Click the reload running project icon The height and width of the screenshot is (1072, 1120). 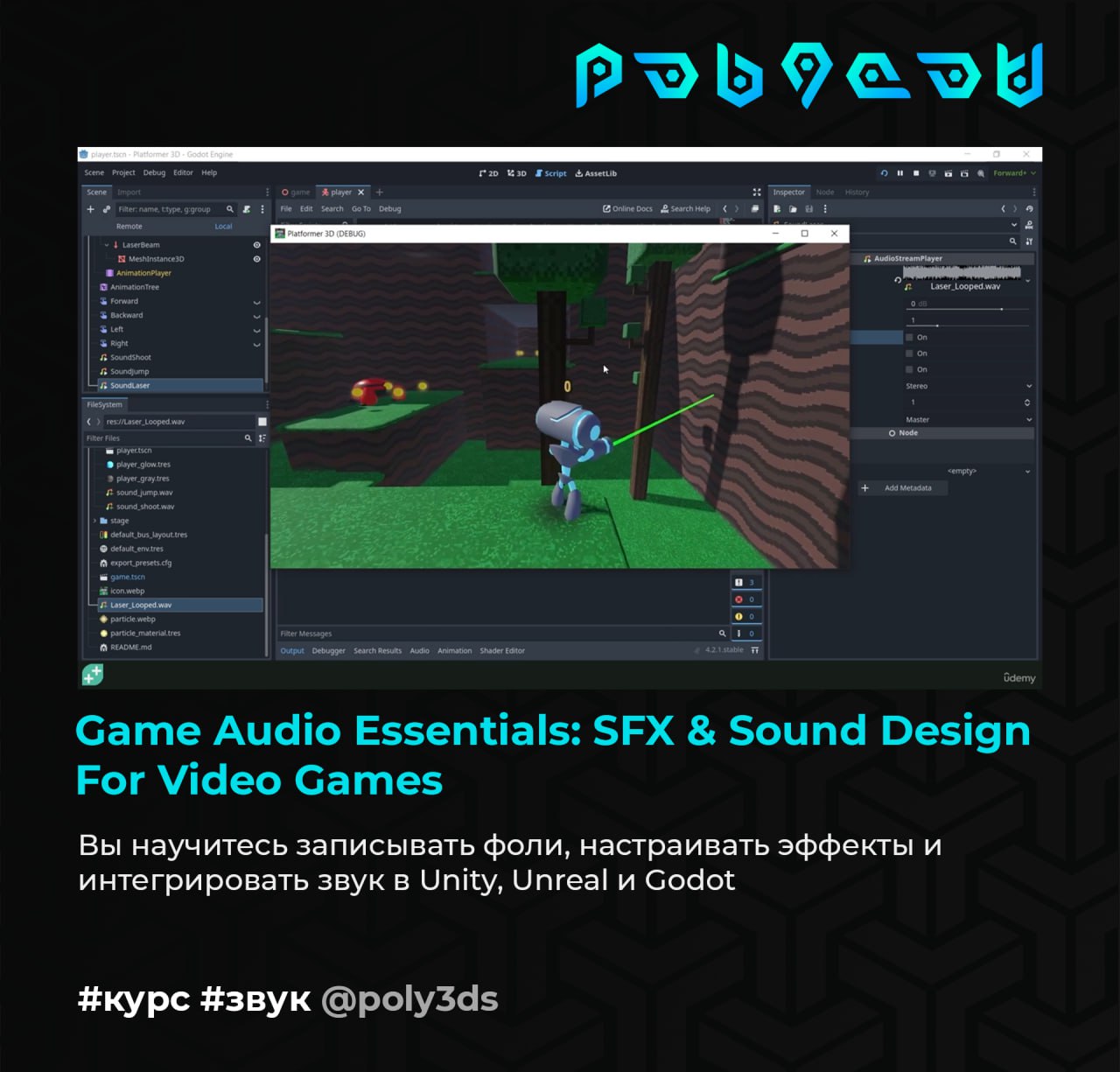[x=884, y=173]
